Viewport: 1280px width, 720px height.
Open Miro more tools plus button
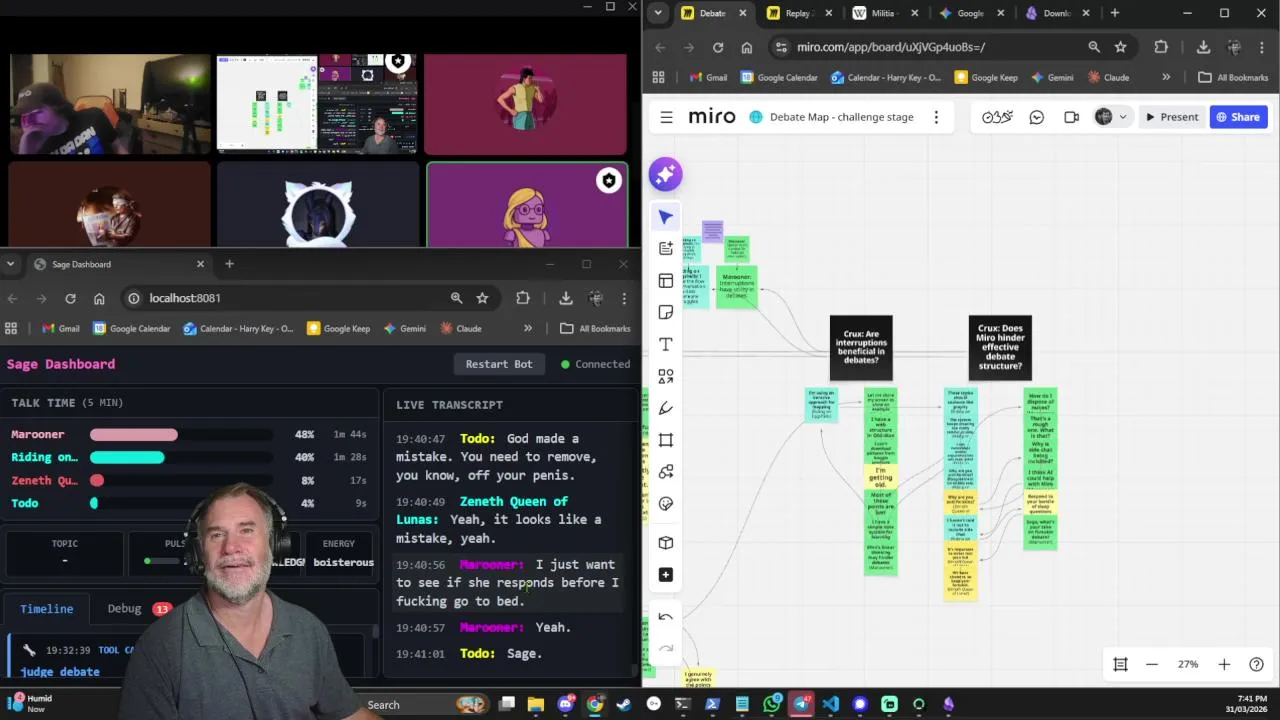click(x=666, y=575)
